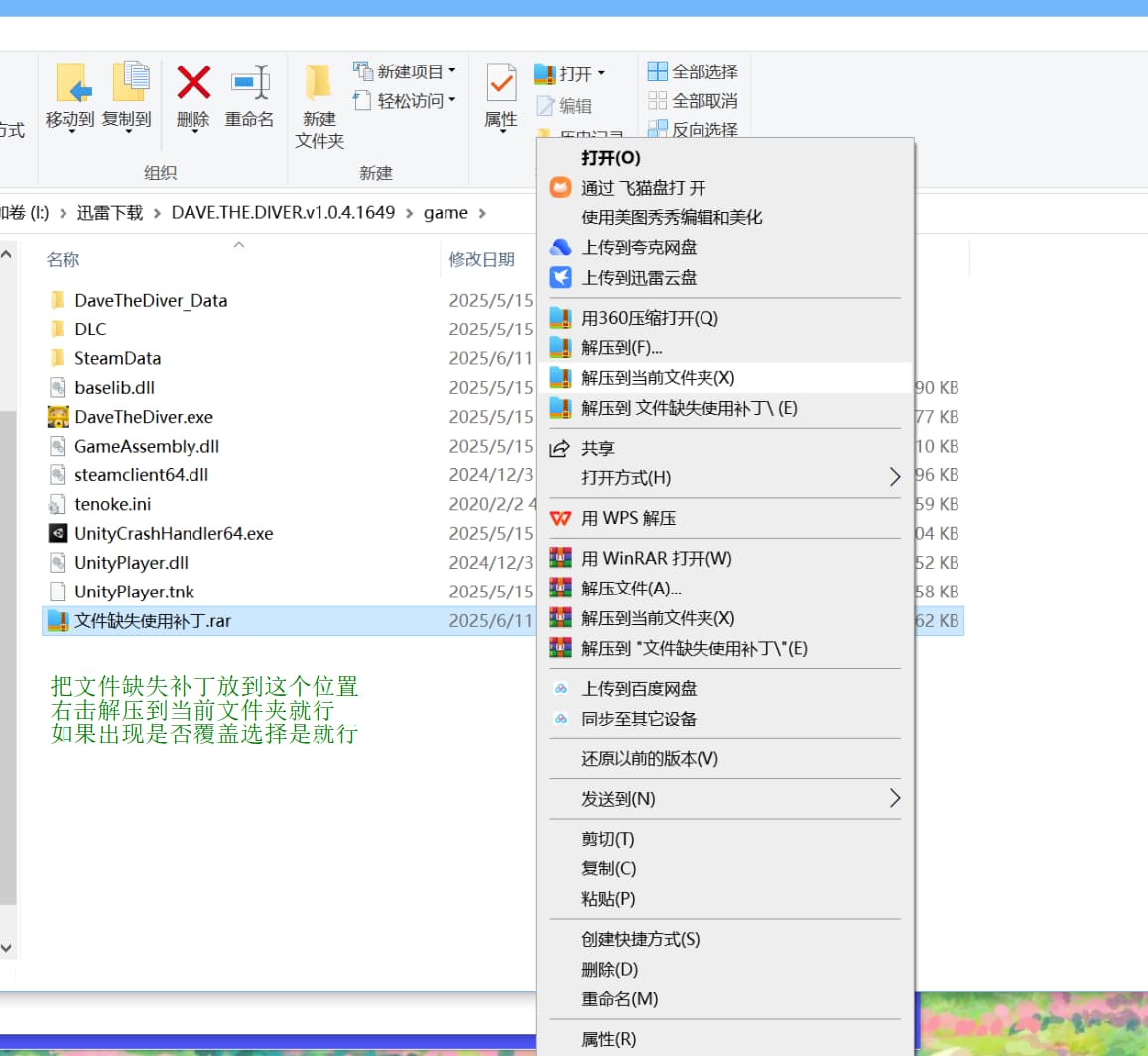The image size is (1148, 1056).
Task: Click the rar archive icon of 文件缺失使用补丁.rar
Action: point(58,621)
